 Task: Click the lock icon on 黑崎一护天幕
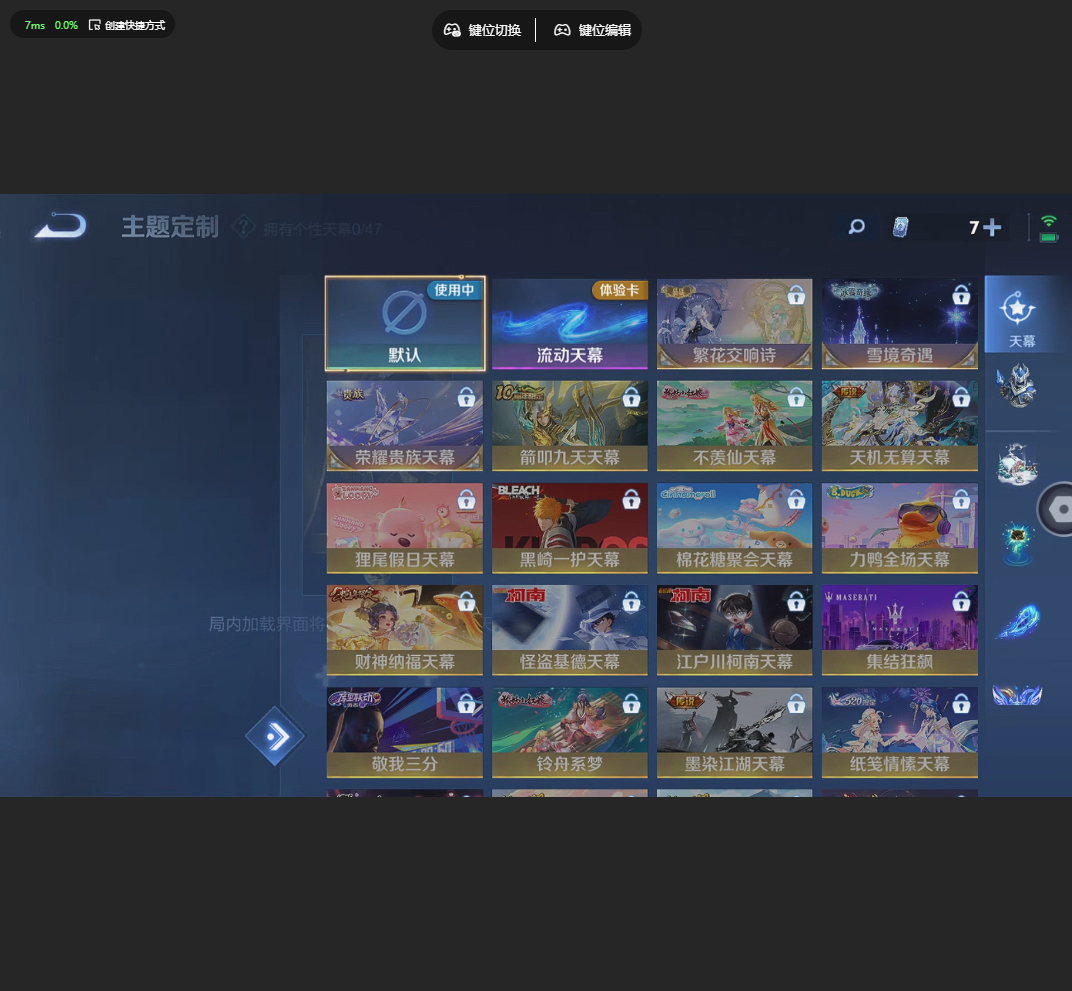pyautogui.click(x=631, y=500)
